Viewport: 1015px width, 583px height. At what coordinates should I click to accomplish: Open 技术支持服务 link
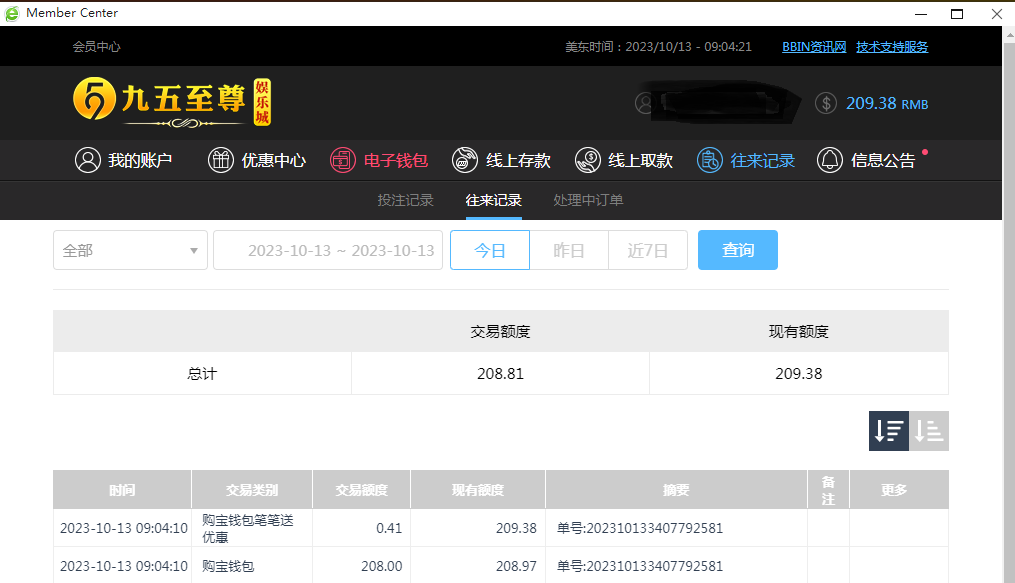click(892, 47)
